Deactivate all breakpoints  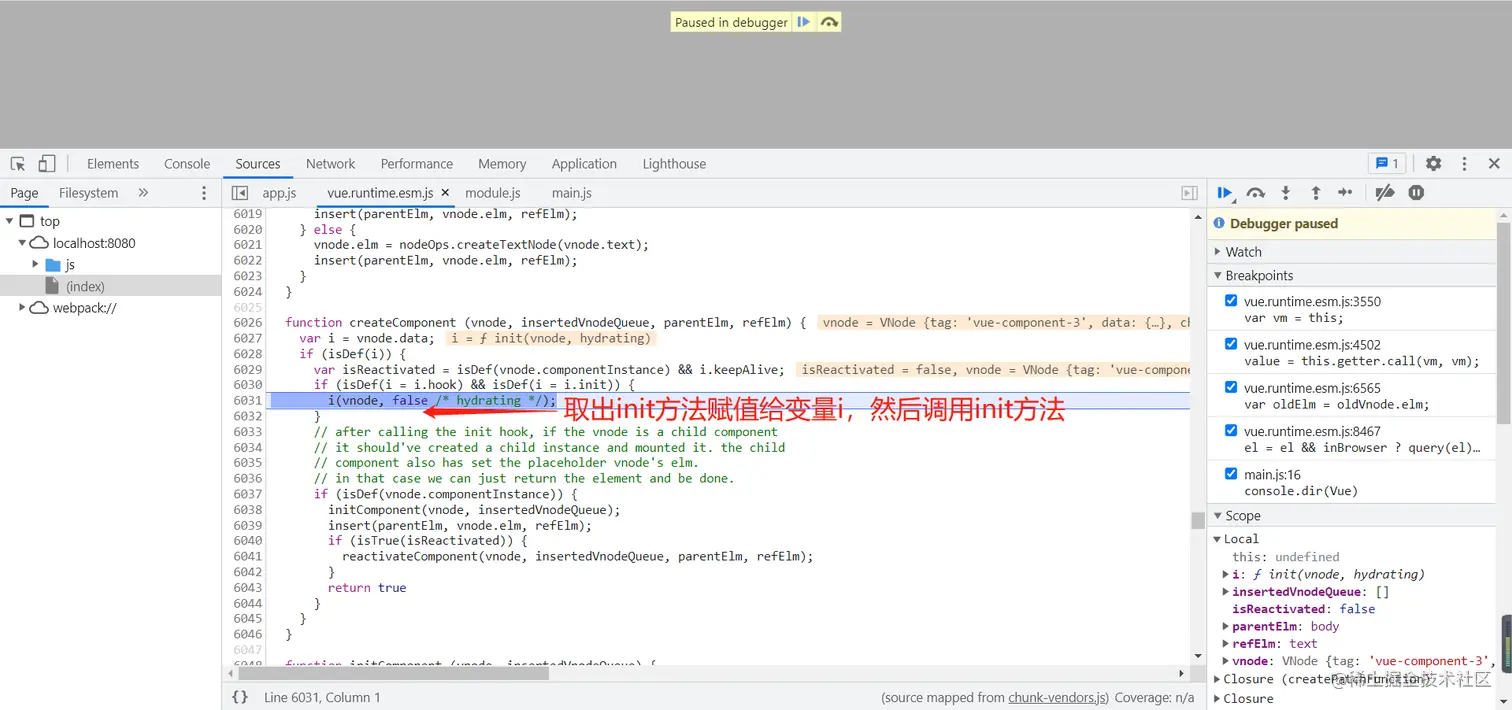point(1385,193)
